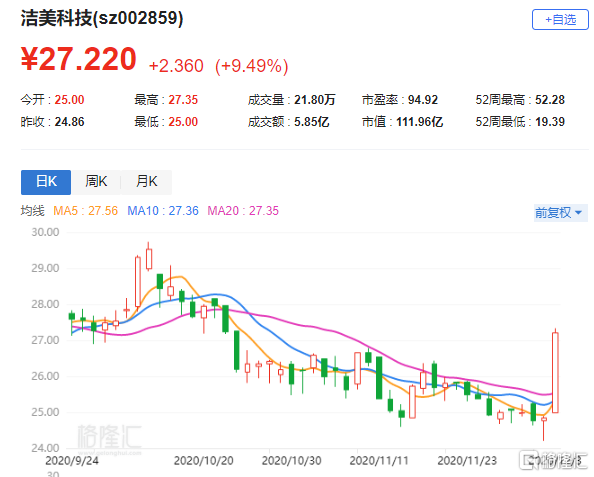Switch to the 周K weekly chart tab

(96, 182)
